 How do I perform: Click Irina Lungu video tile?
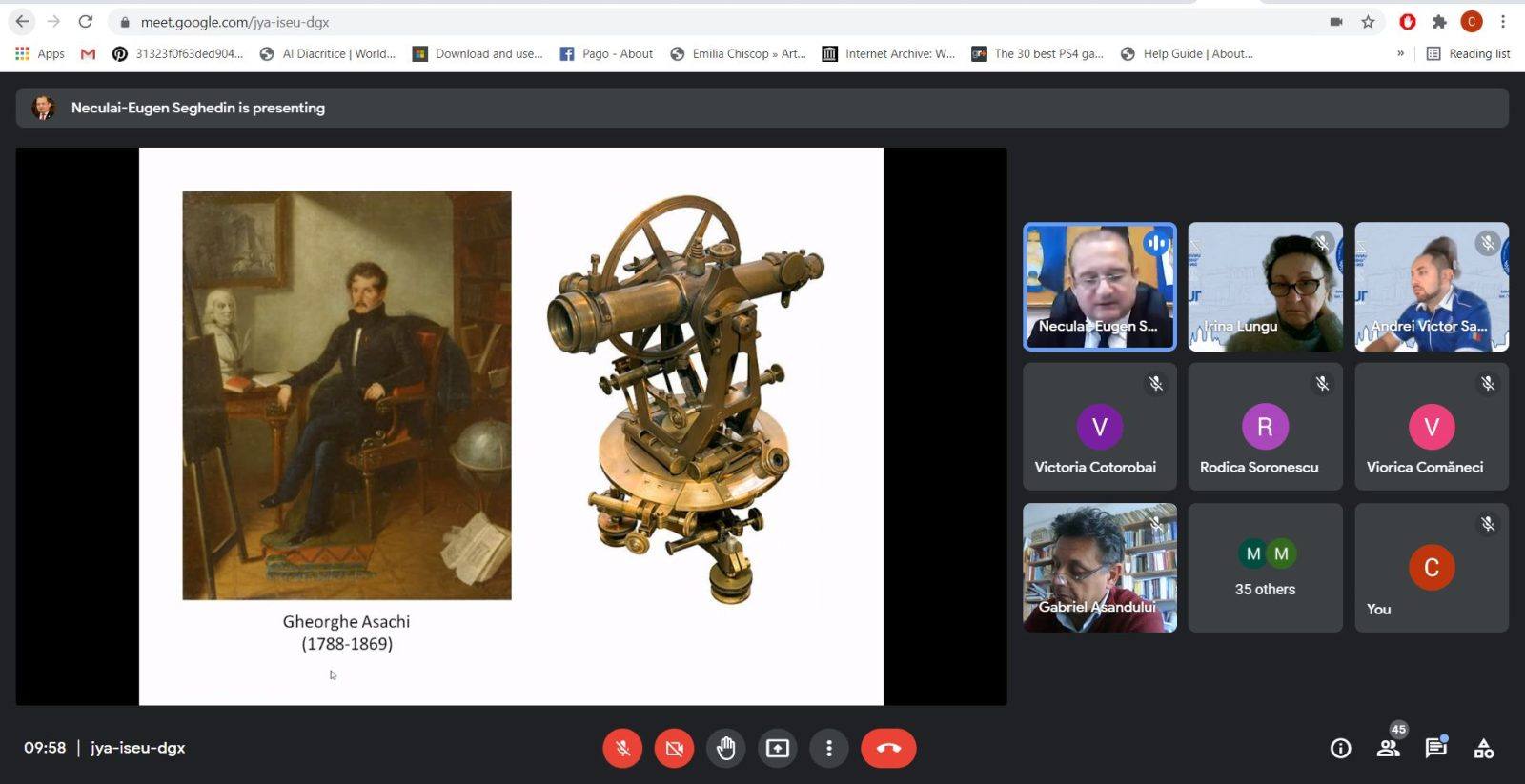point(1265,287)
